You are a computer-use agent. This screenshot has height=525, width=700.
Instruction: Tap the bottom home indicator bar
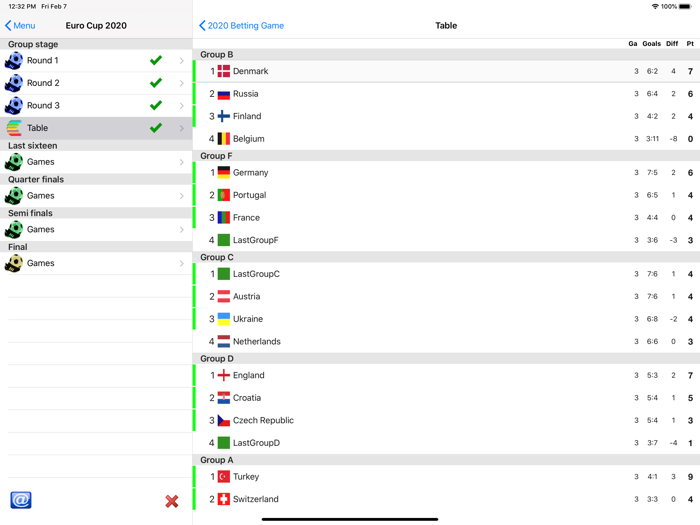click(x=350, y=519)
